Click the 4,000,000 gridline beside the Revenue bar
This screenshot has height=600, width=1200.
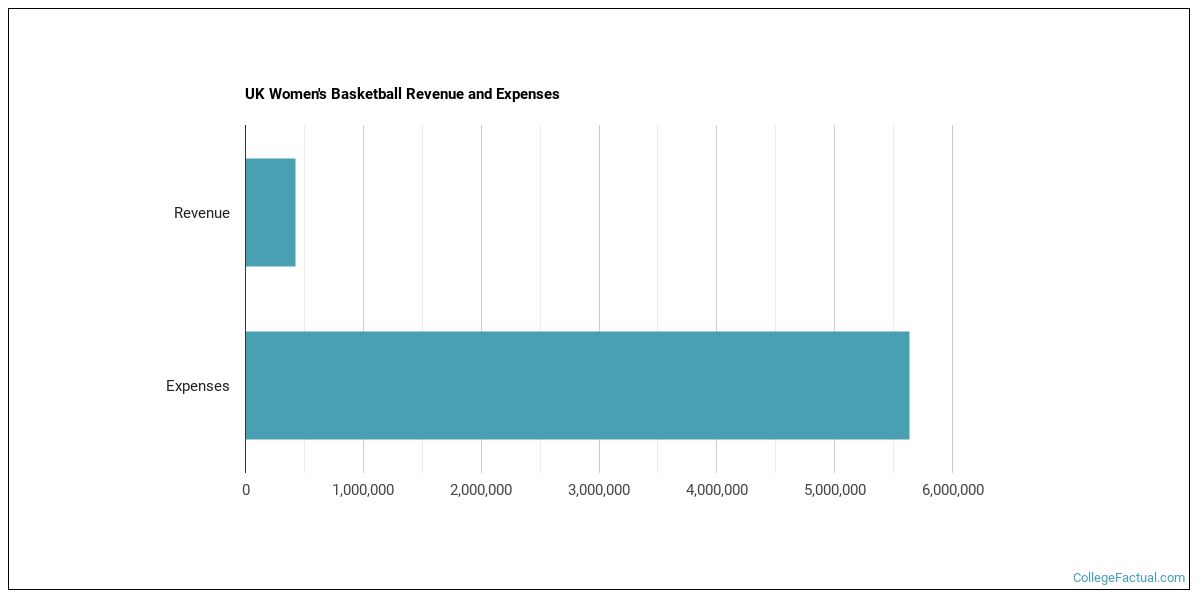click(x=716, y=213)
